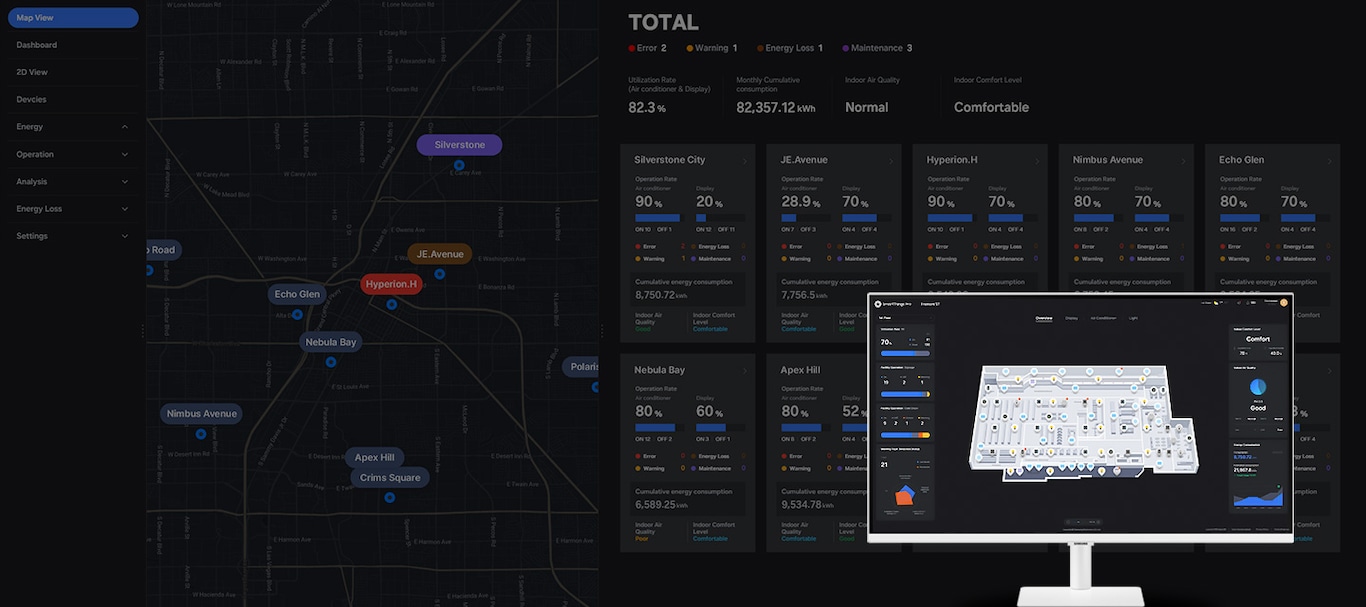Click the Apex Hill label on the map
This screenshot has height=607, width=1366.
pyautogui.click(x=375, y=457)
